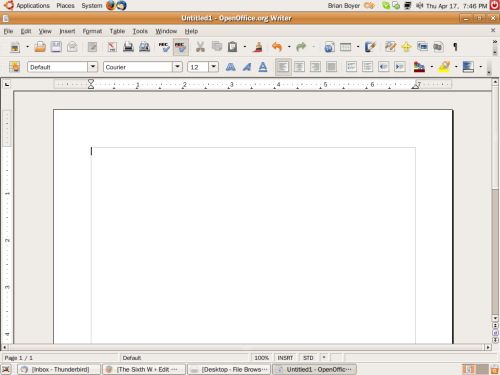The height and width of the screenshot is (375, 500).
Task: Expand Courier font name dropdown
Action: click(x=177, y=67)
